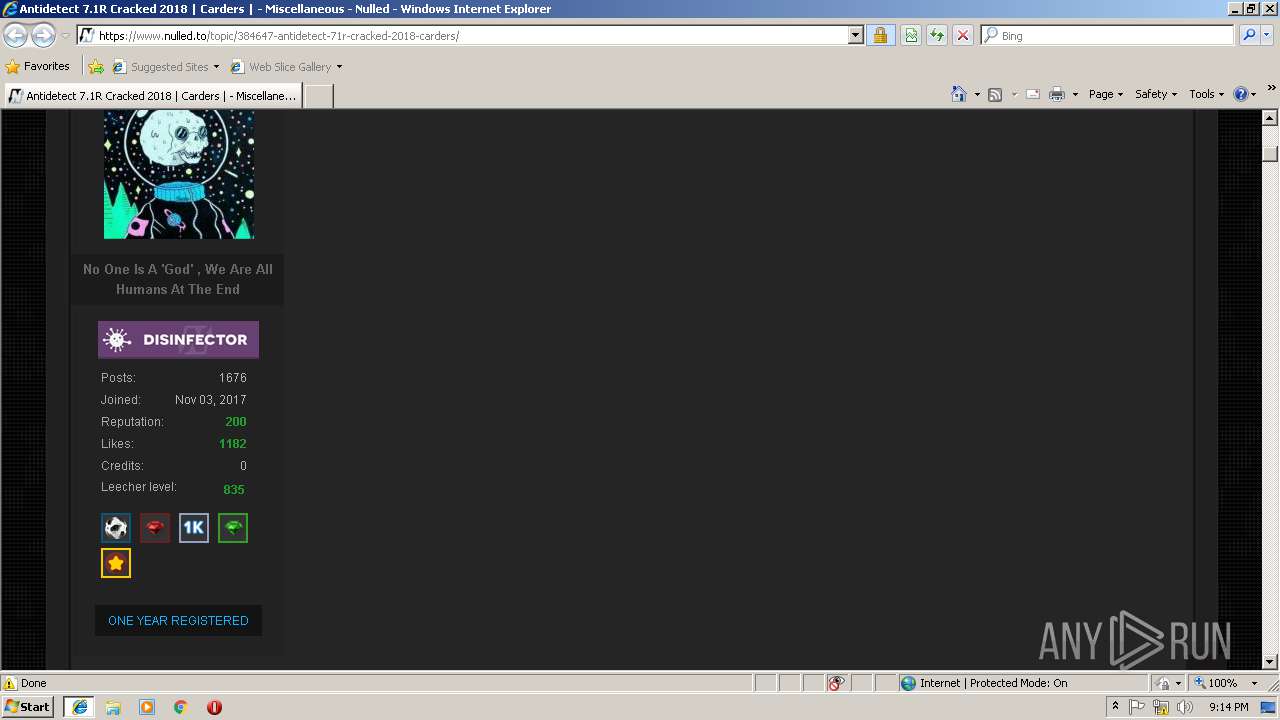Expand the zoom level dropdown arrow

point(1254,683)
